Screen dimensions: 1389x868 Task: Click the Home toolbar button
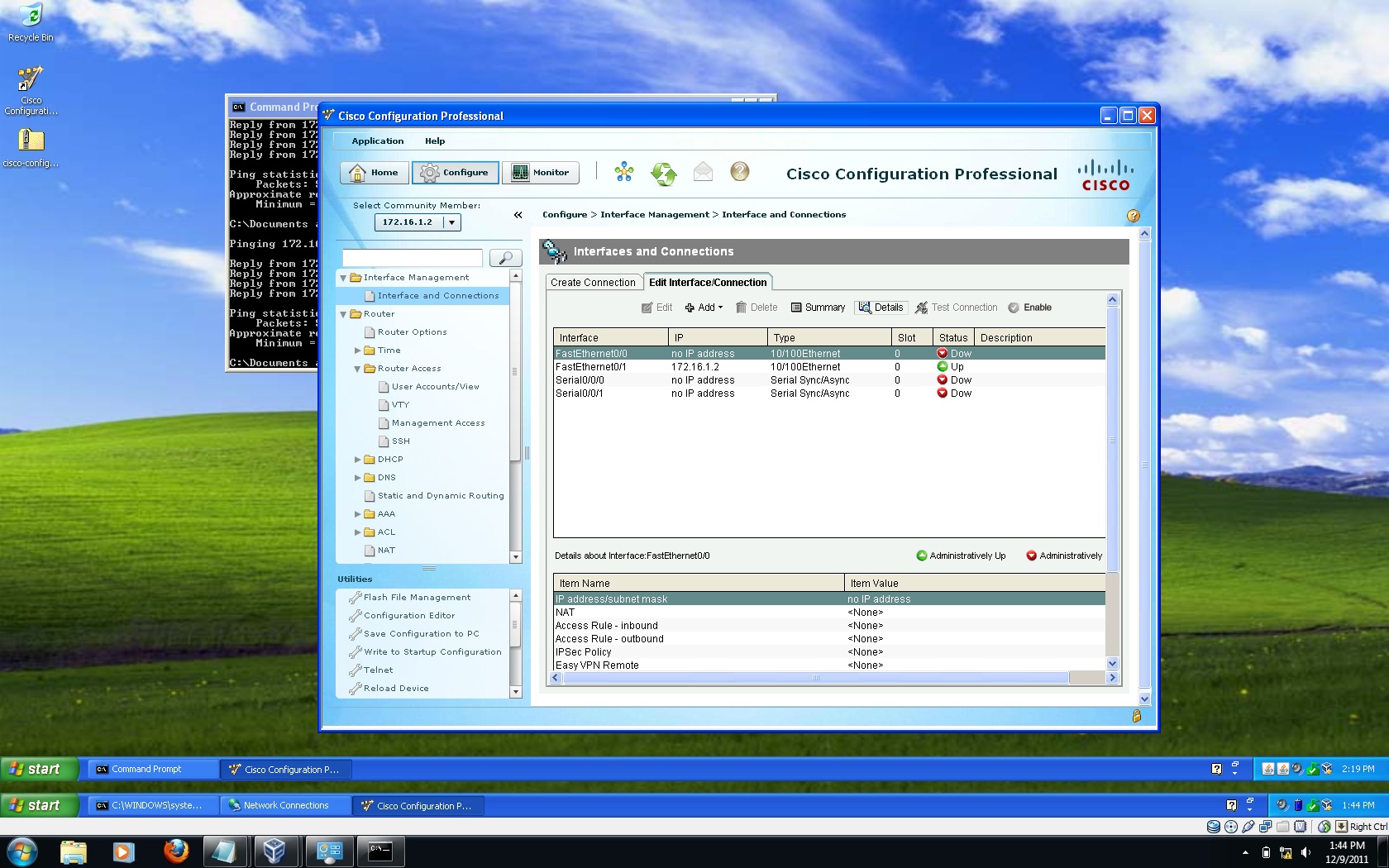(375, 173)
